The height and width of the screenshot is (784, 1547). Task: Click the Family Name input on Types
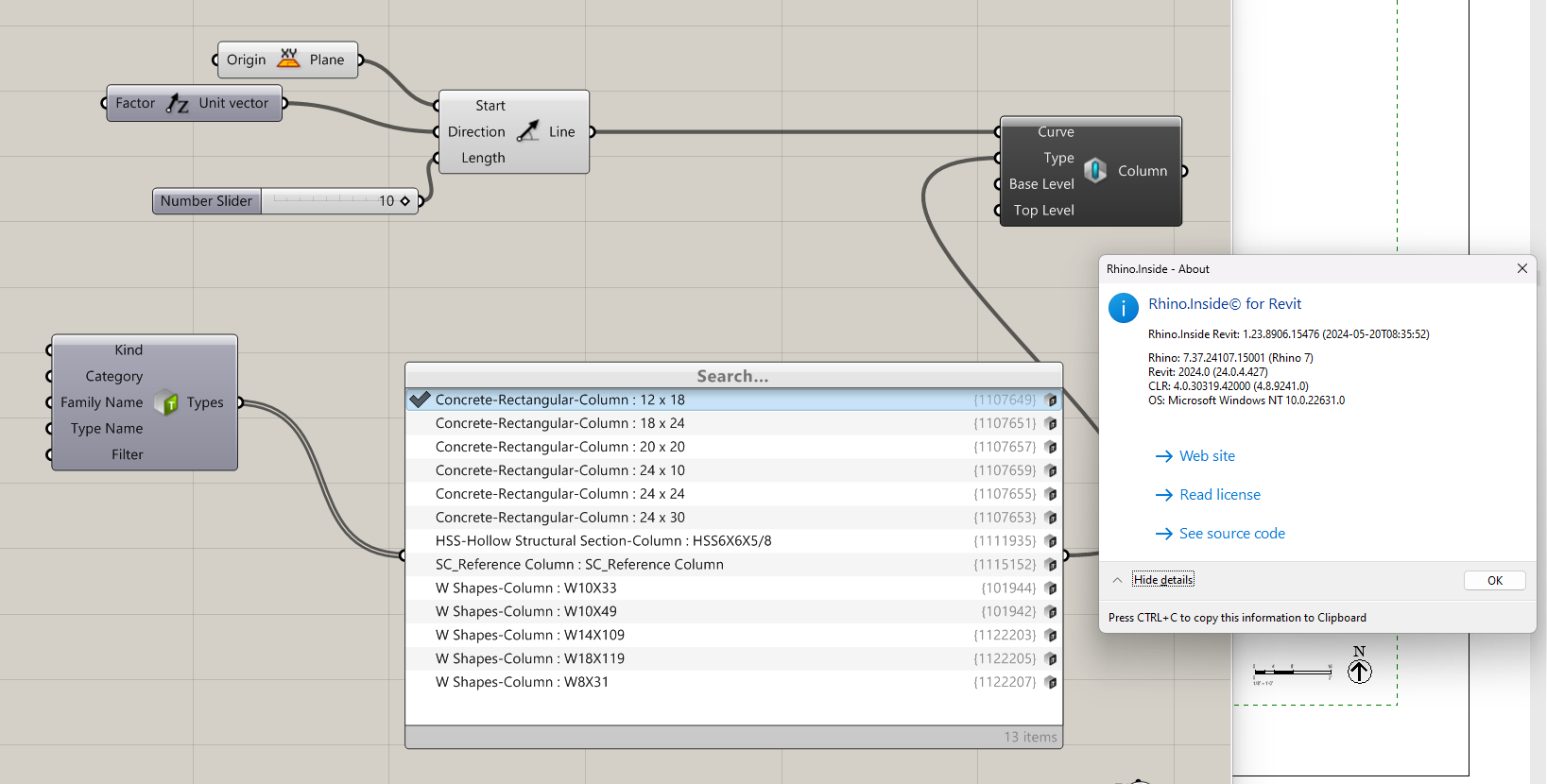[102, 402]
